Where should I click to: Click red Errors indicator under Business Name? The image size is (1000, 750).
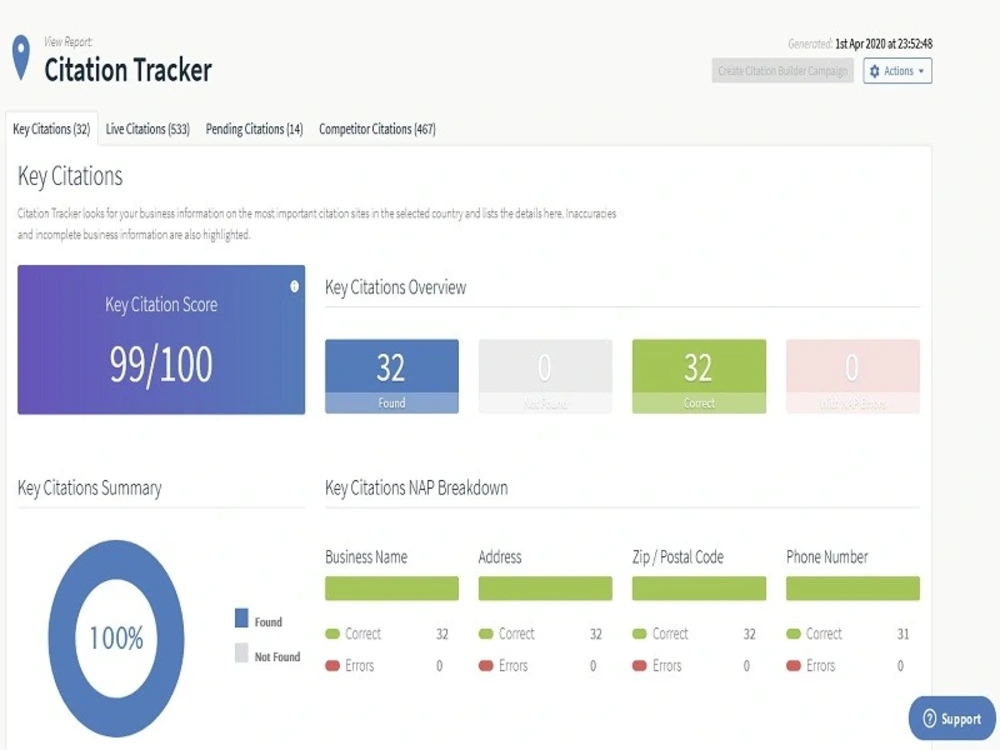332,666
